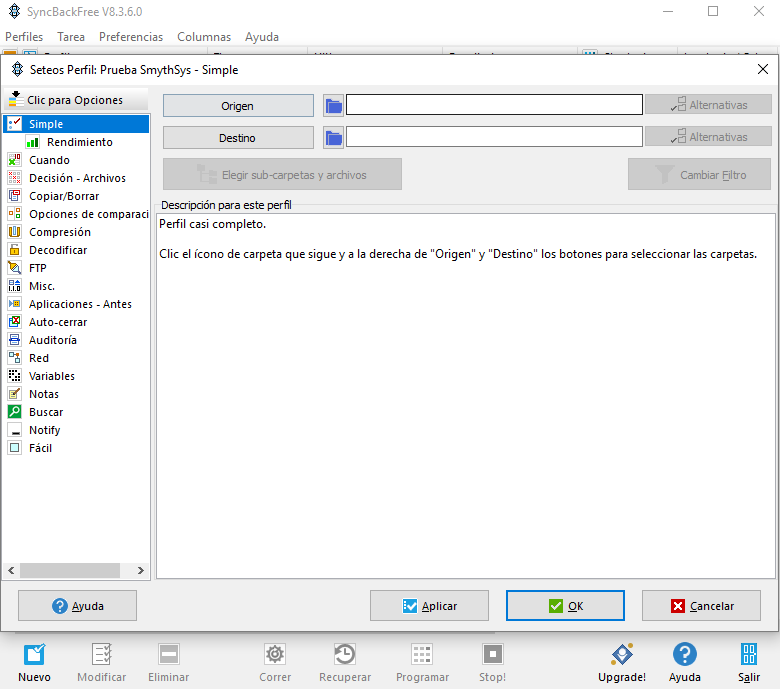780x689 pixels.
Task: Click the Cancelar button
Action: pyautogui.click(x=701, y=605)
